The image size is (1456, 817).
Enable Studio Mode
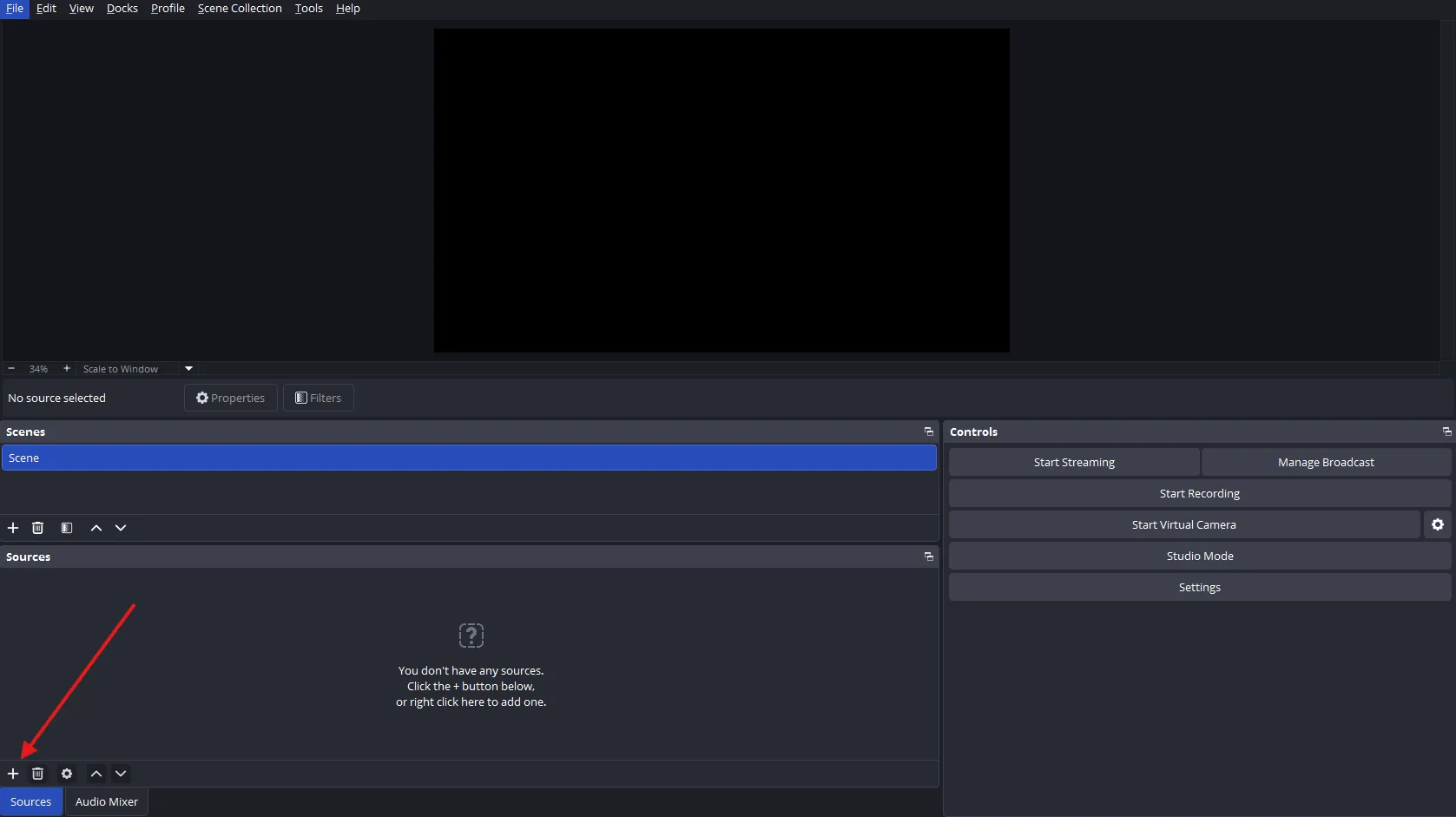pos(1199,556)
